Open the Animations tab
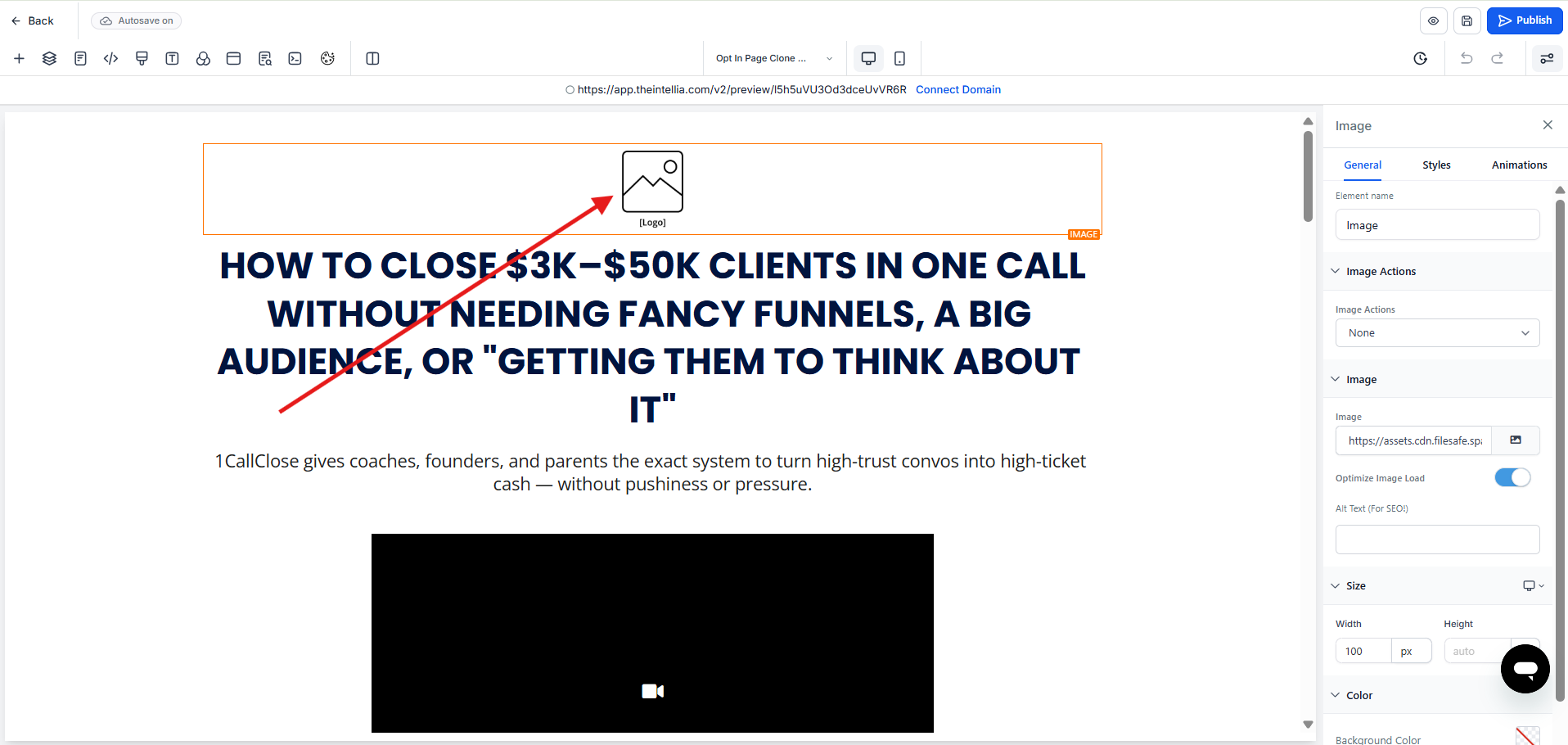This screenshot has height=745, width=1568. point(1519,165)
